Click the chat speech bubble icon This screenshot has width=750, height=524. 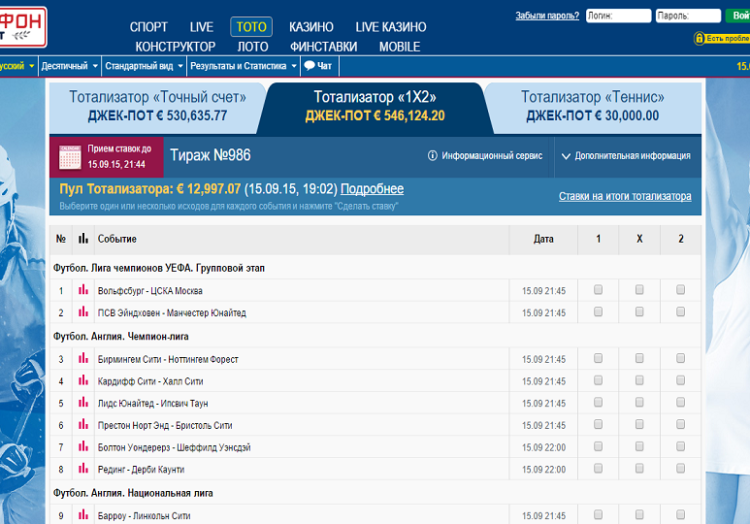309,66
